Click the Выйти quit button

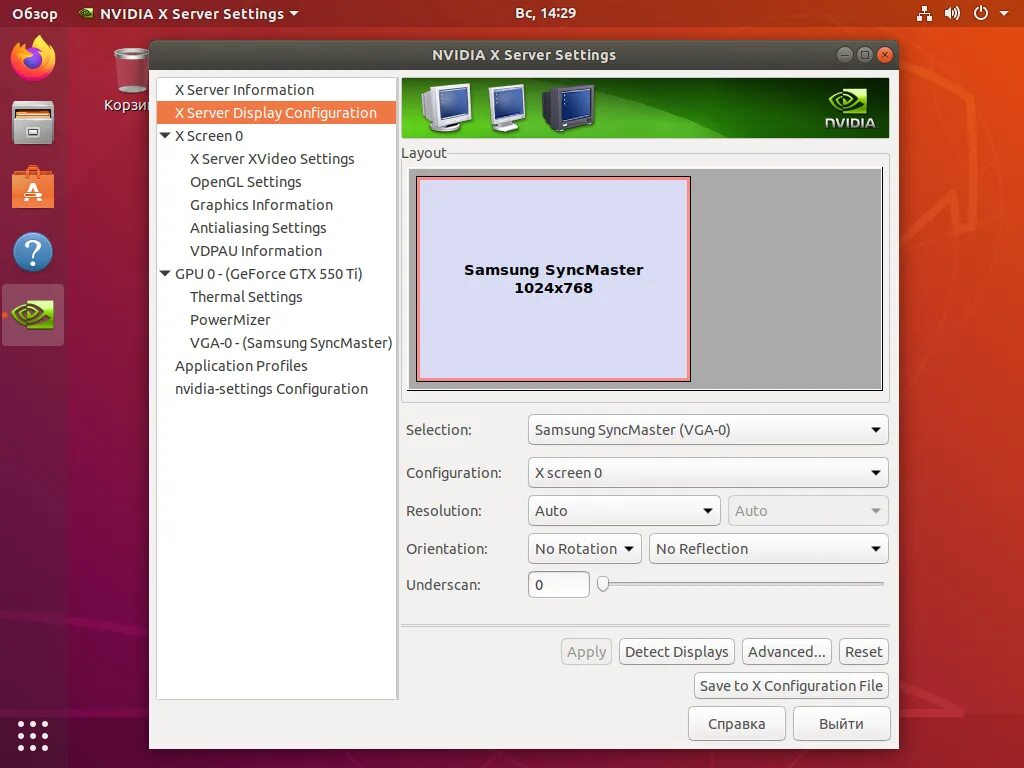841,724
